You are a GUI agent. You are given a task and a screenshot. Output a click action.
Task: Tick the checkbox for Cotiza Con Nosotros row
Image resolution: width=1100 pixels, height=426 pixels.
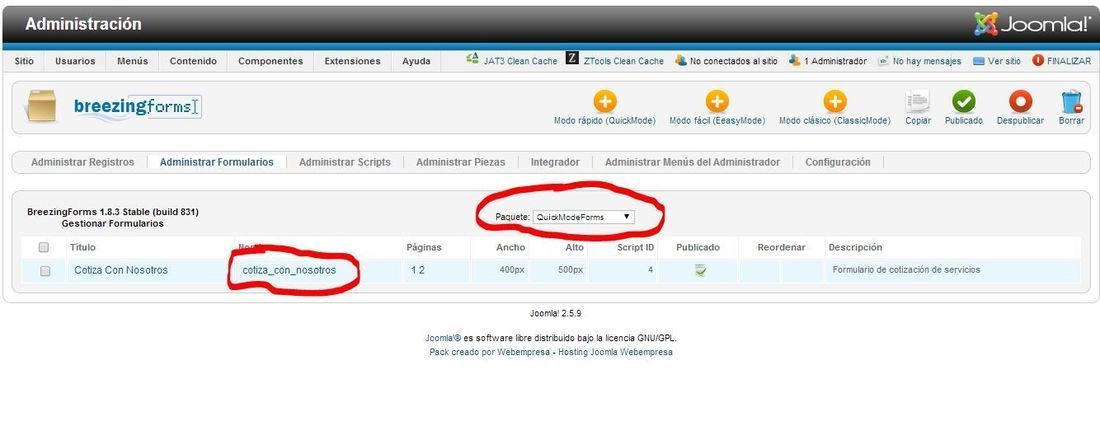click(45, 271)
